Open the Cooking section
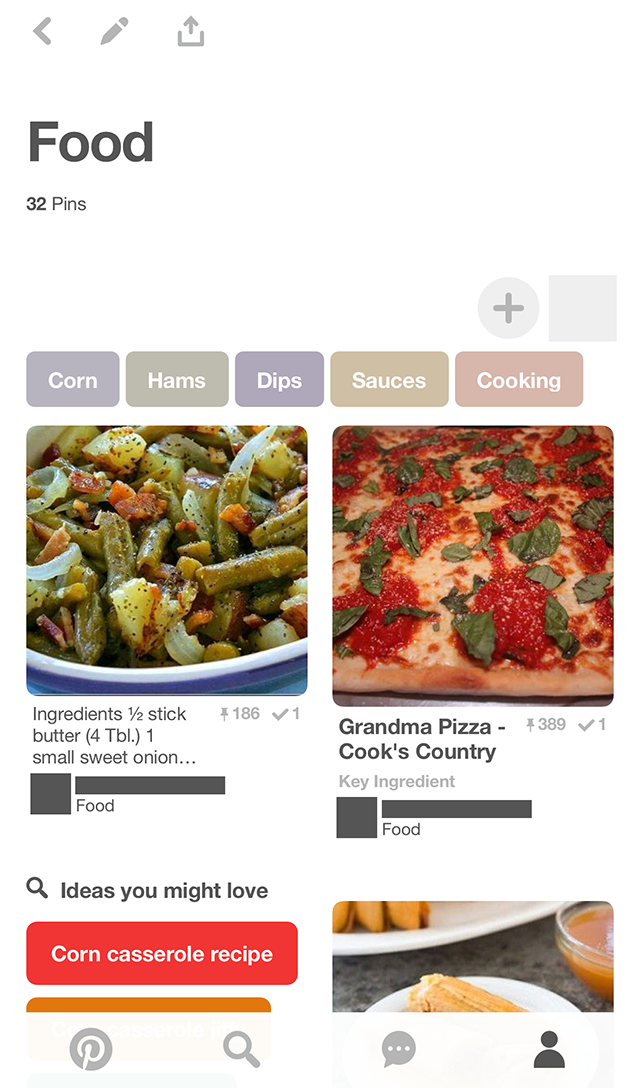The width and height of the screenshot is (640, 1088). [x=519, y=379]
